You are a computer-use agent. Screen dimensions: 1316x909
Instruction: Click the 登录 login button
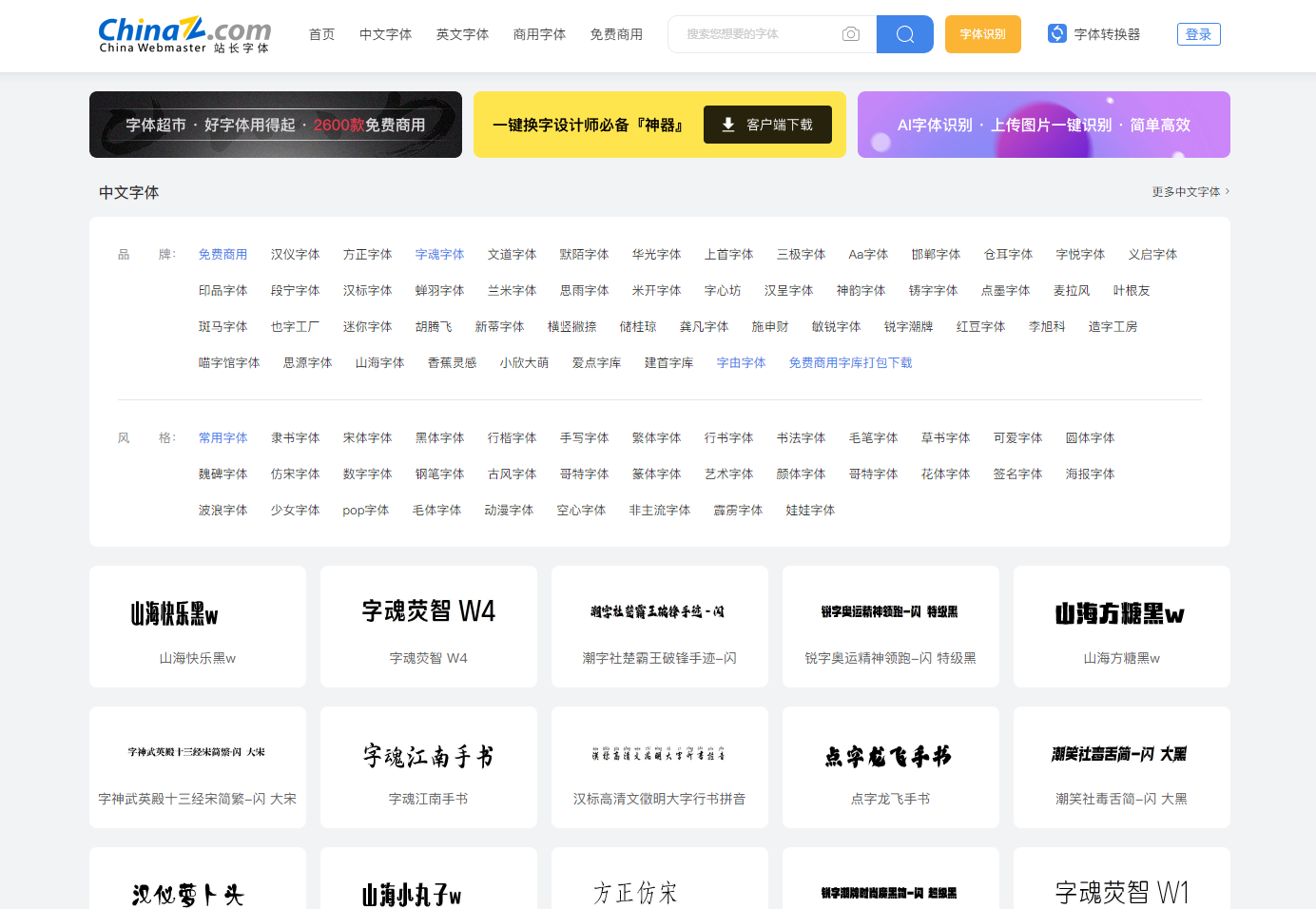1199,34
